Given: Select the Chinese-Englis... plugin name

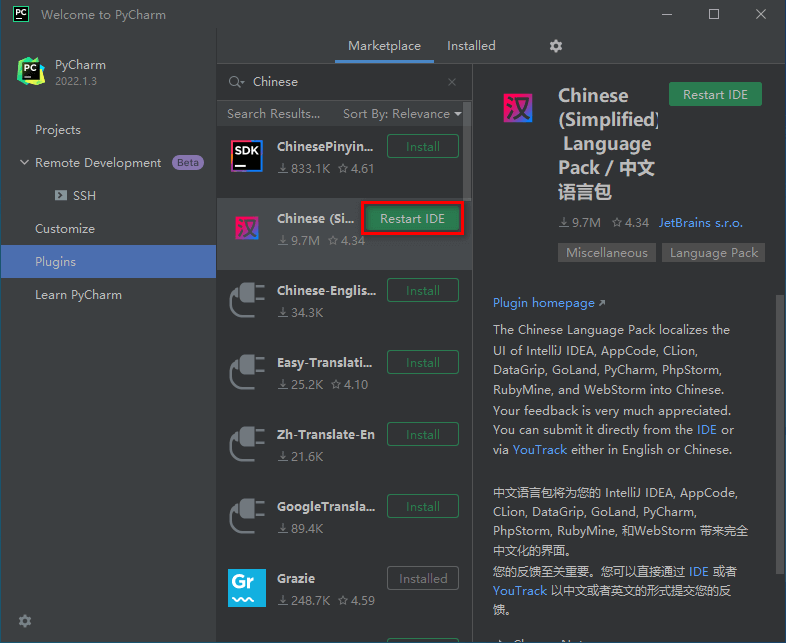Looking at the screenshot, I should (x=326, y=290).
